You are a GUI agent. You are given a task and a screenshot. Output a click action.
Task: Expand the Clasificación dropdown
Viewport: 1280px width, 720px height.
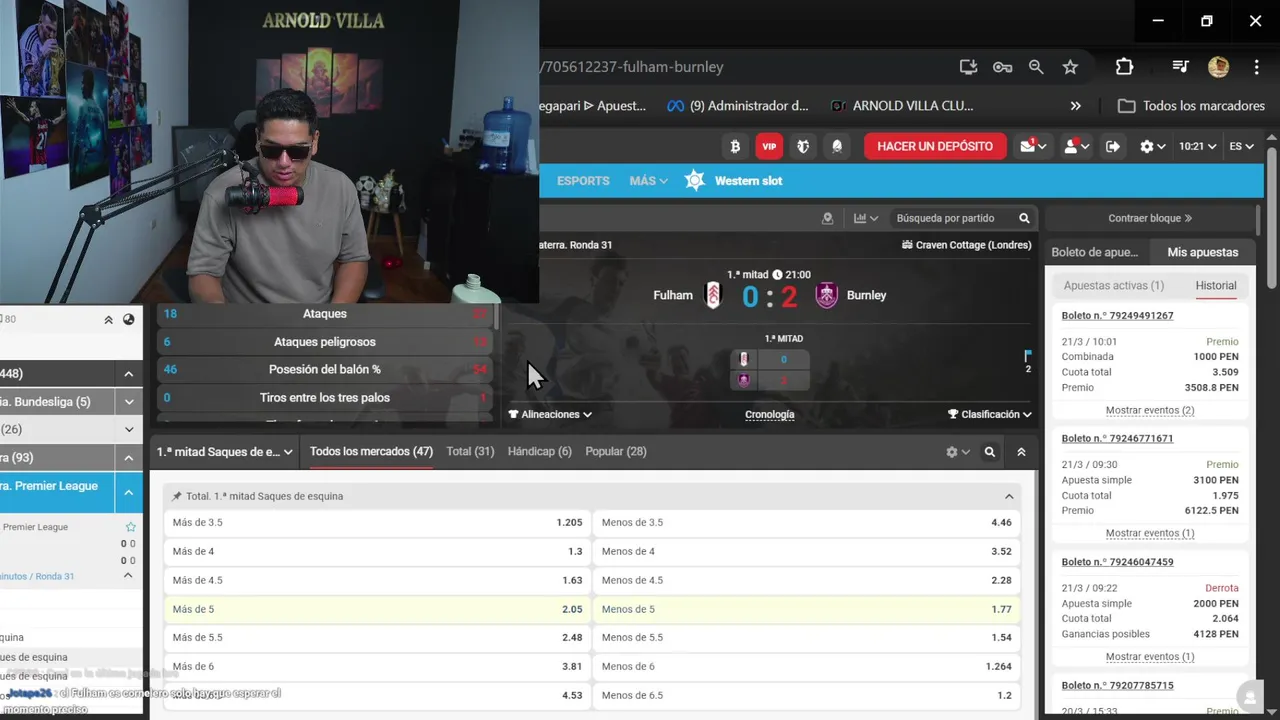(990, 414)
